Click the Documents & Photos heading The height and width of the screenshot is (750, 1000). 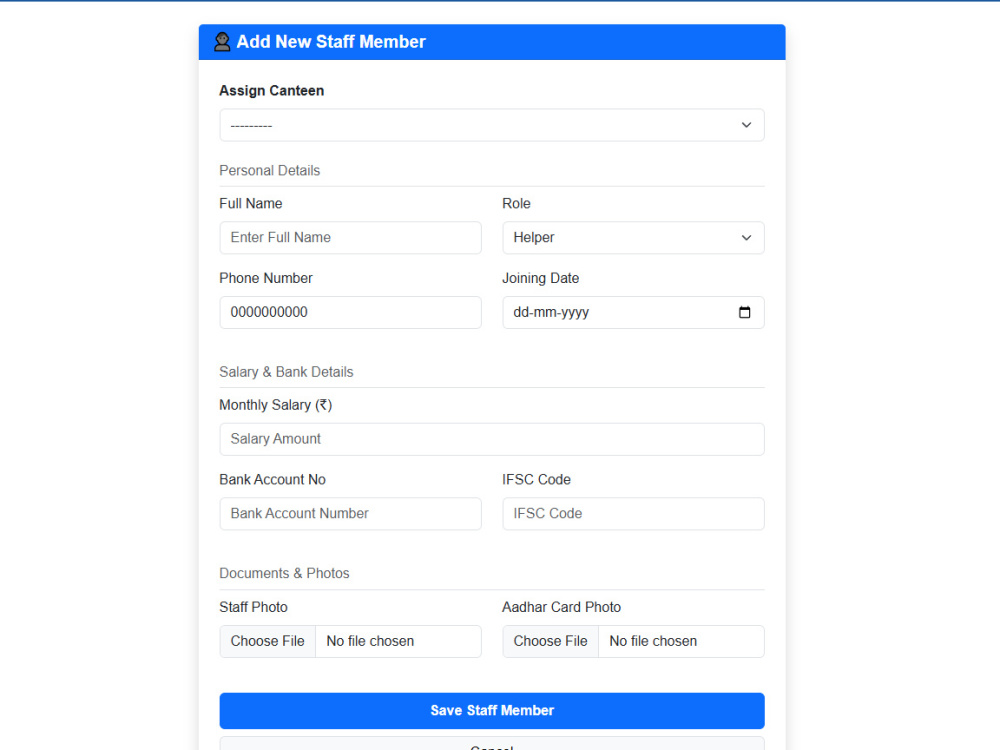284,573
